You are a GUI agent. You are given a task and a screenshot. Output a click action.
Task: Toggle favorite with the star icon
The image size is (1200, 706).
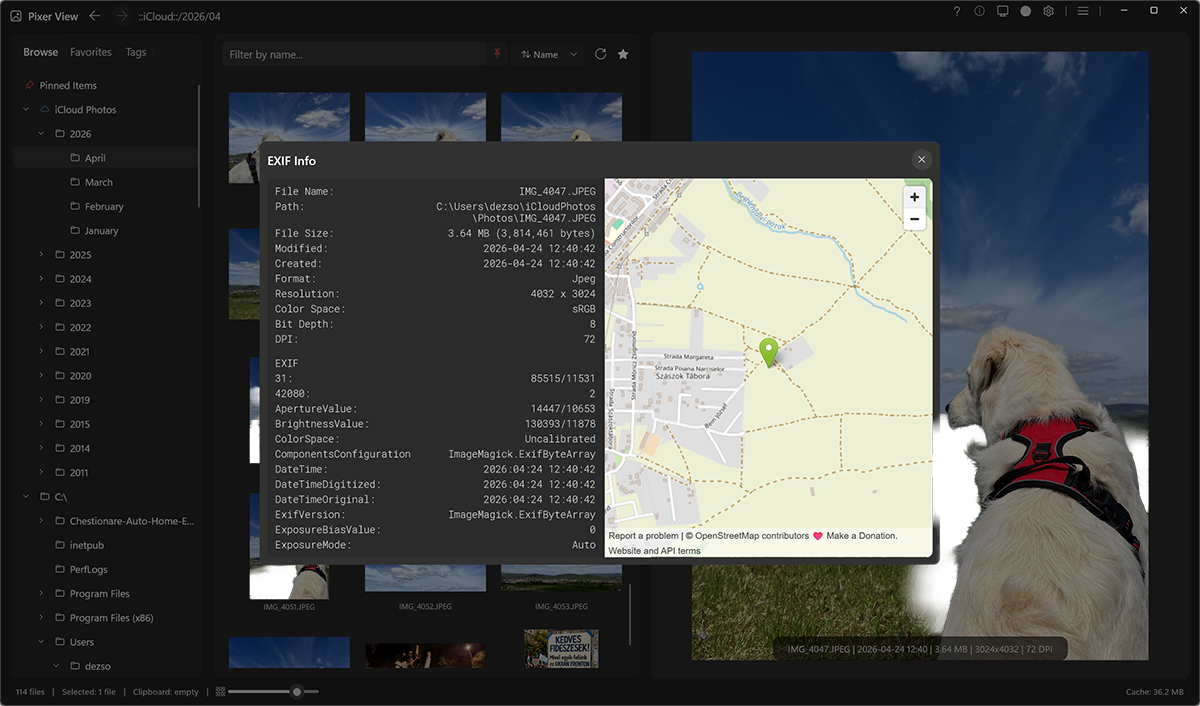pyautogui.click(x=623, y=54)
